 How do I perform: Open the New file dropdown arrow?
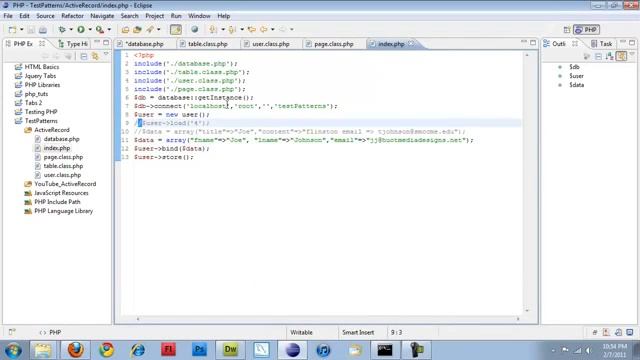point(22,29)
